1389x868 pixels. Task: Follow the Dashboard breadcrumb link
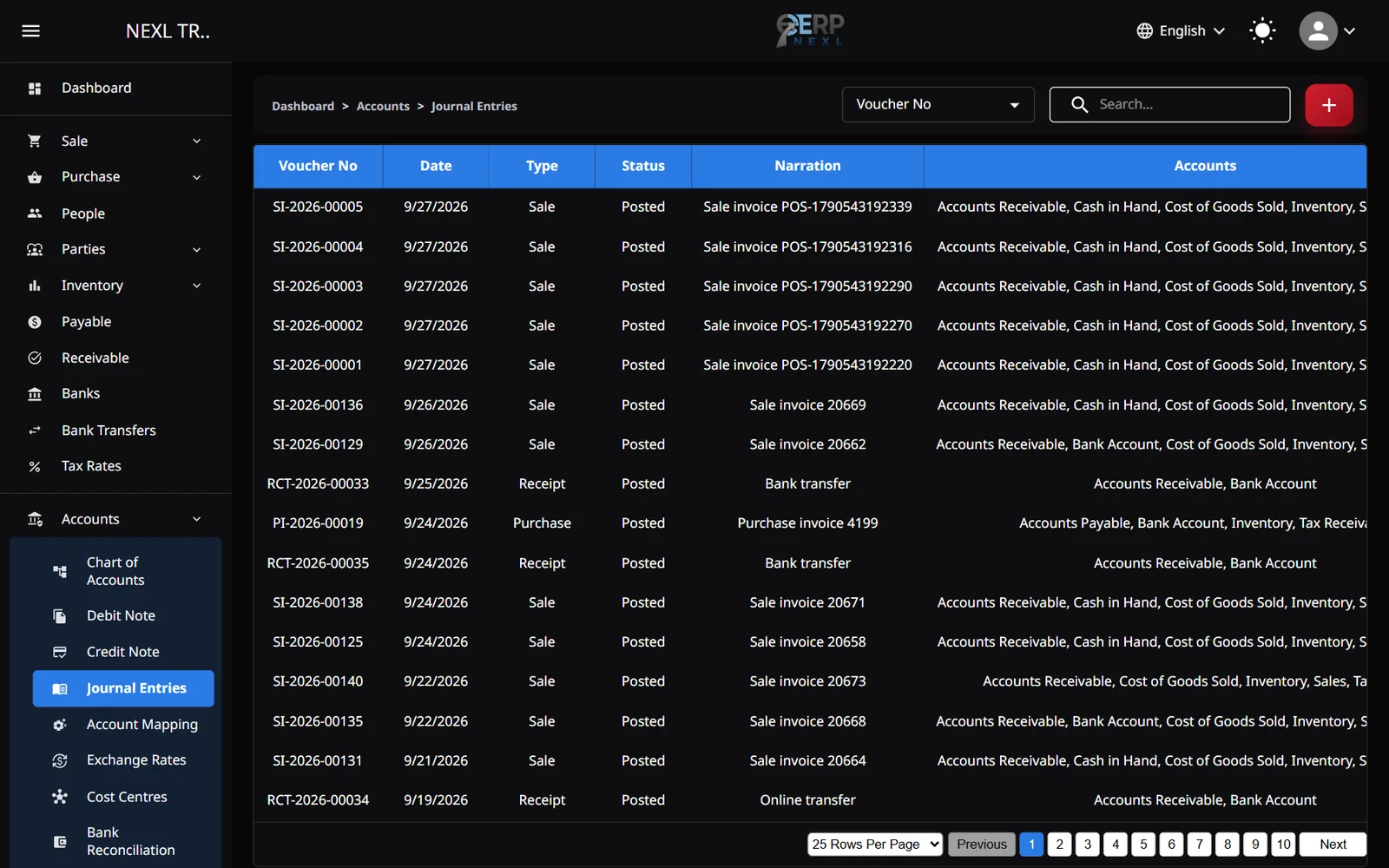pos(303,107)
